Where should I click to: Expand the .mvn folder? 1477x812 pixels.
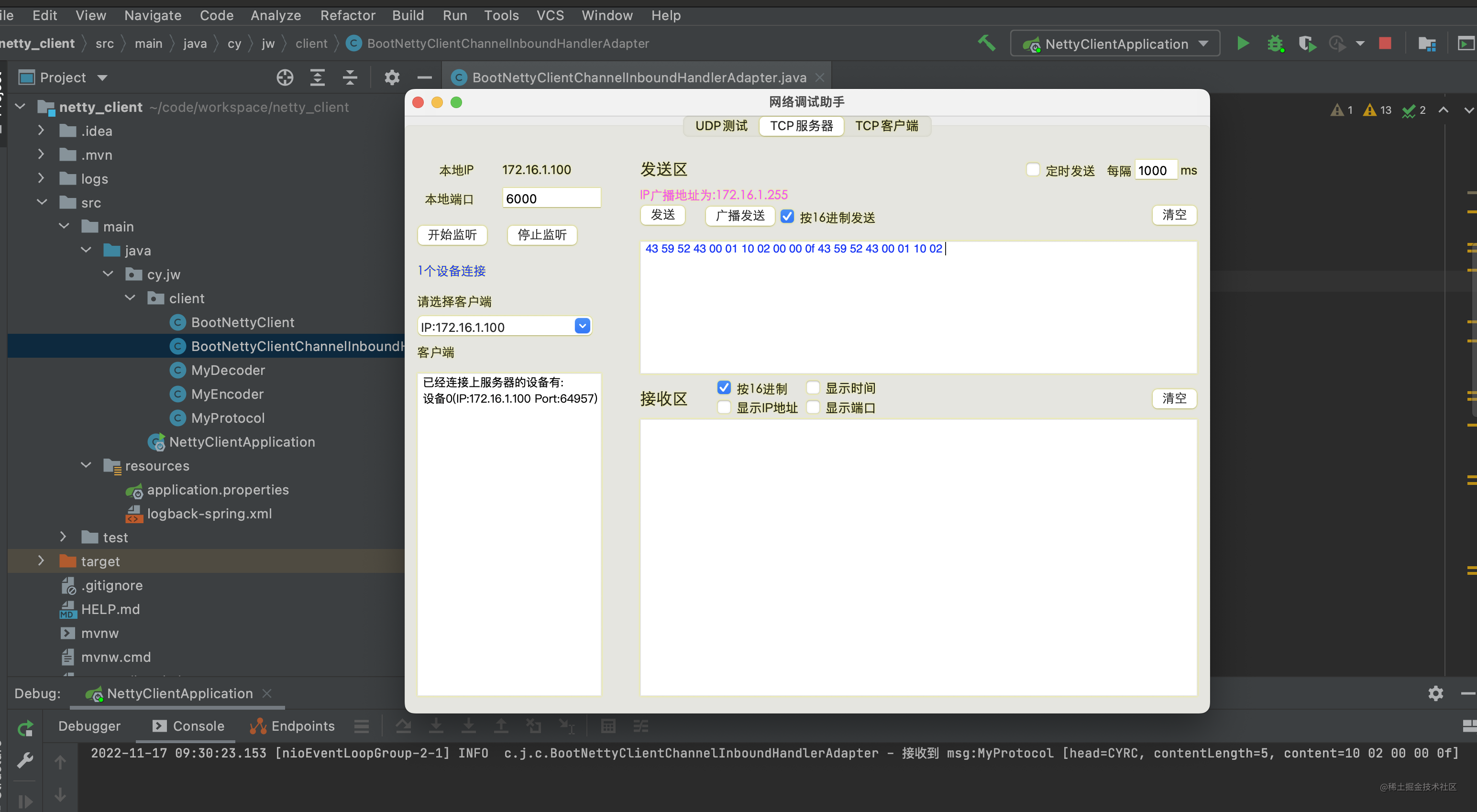pyautogui.click(x=41, y=155)
